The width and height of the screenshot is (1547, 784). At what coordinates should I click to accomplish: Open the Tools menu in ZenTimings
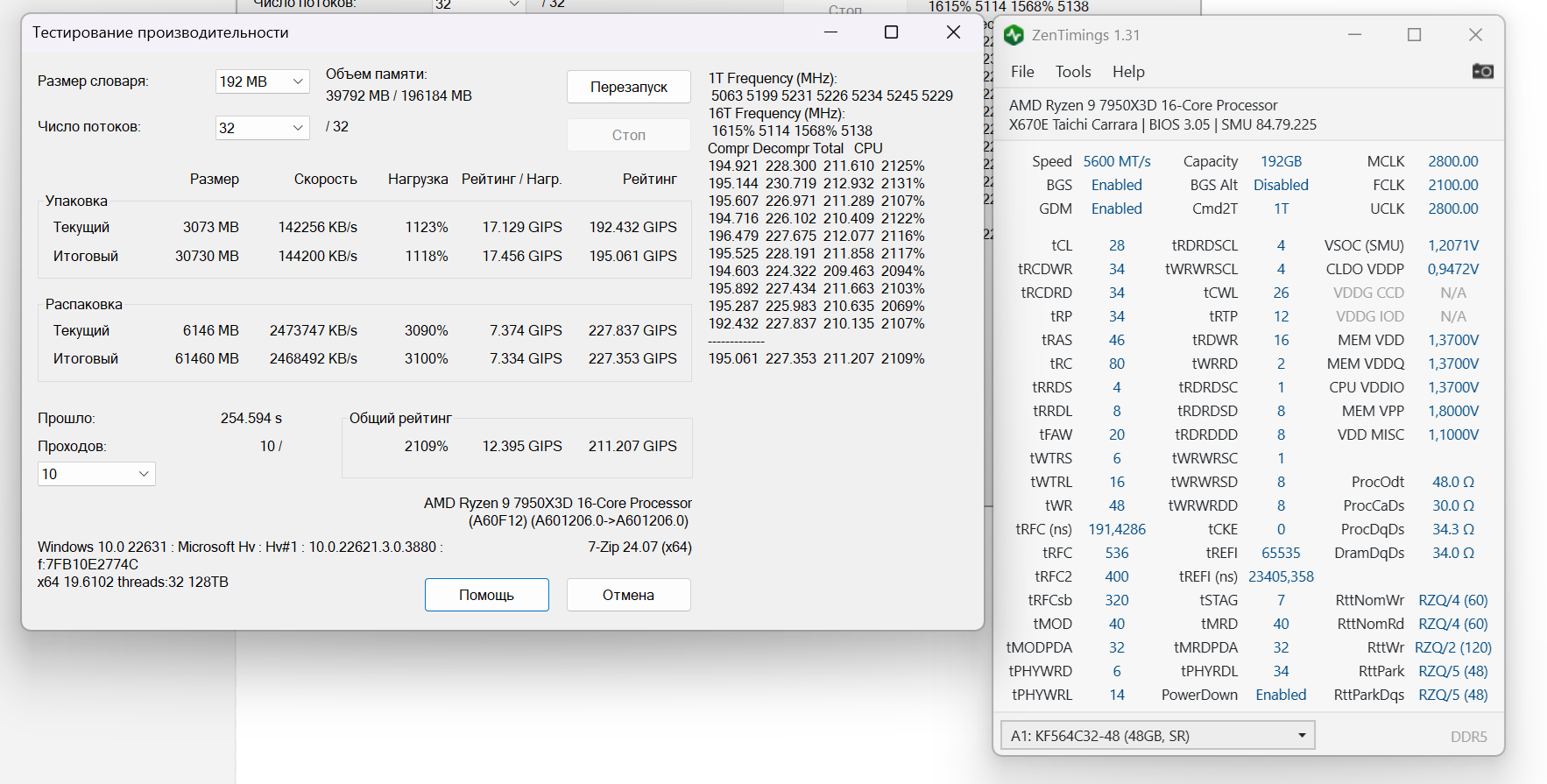pos(1073,72)
